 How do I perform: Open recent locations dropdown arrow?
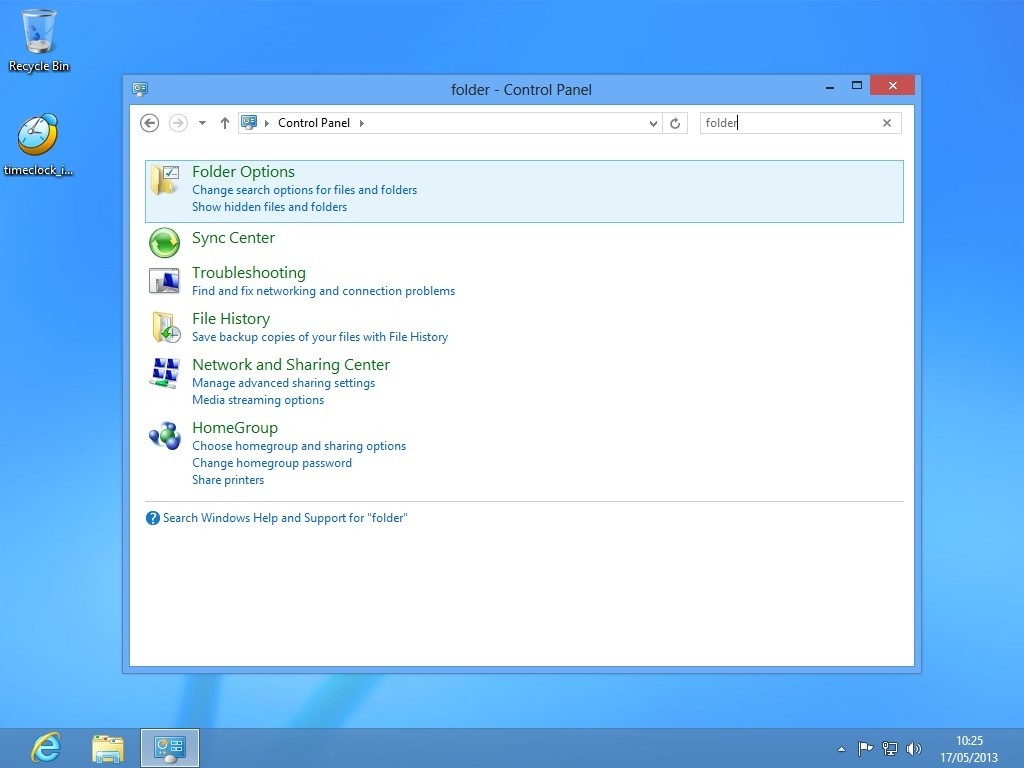202,123
